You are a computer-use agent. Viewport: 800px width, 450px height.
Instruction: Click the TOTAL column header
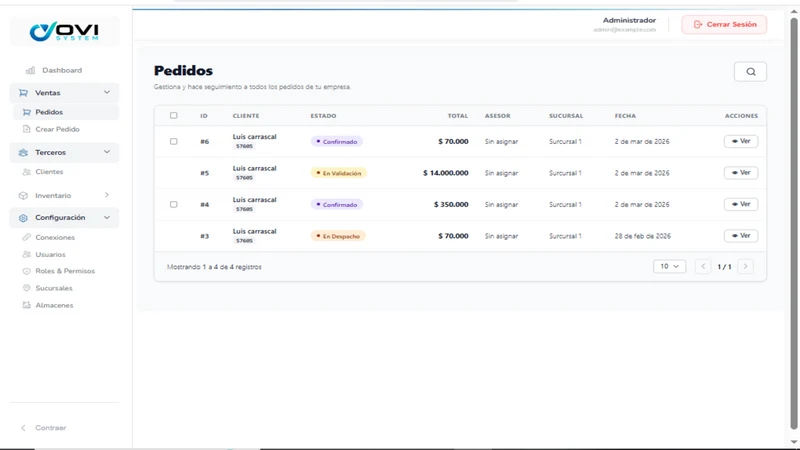[458, 116]
